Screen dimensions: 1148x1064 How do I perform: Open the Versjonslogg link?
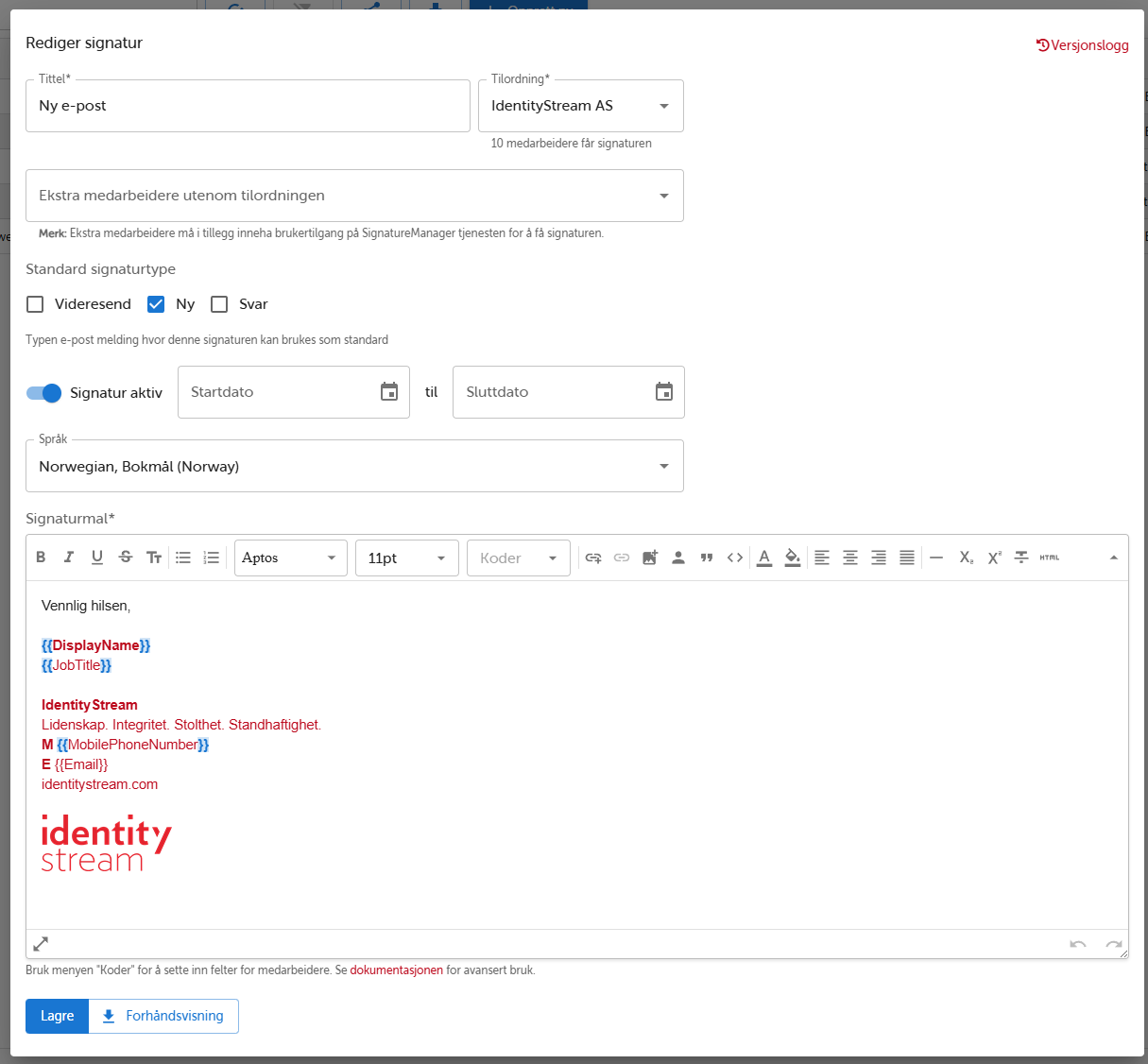click(1083, 45)
